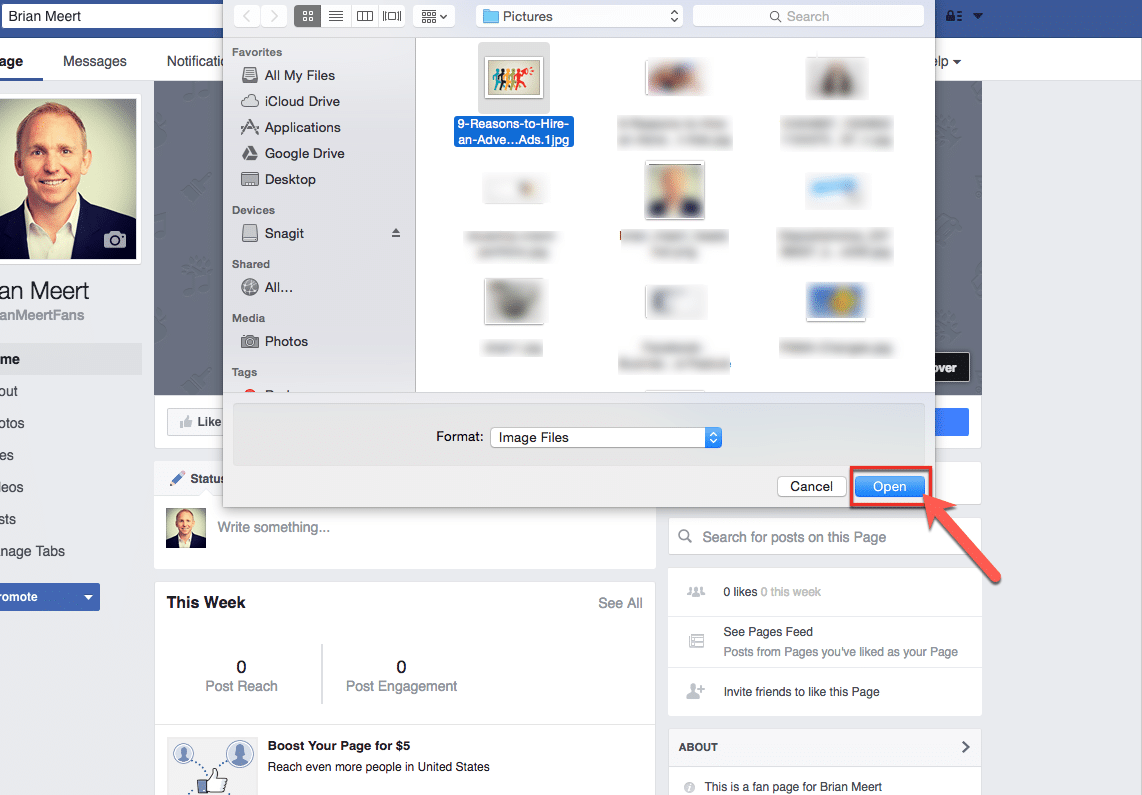Click the camera icon on profile picture
Viewport: 1142px width, 795px height.
coord(114,239)
